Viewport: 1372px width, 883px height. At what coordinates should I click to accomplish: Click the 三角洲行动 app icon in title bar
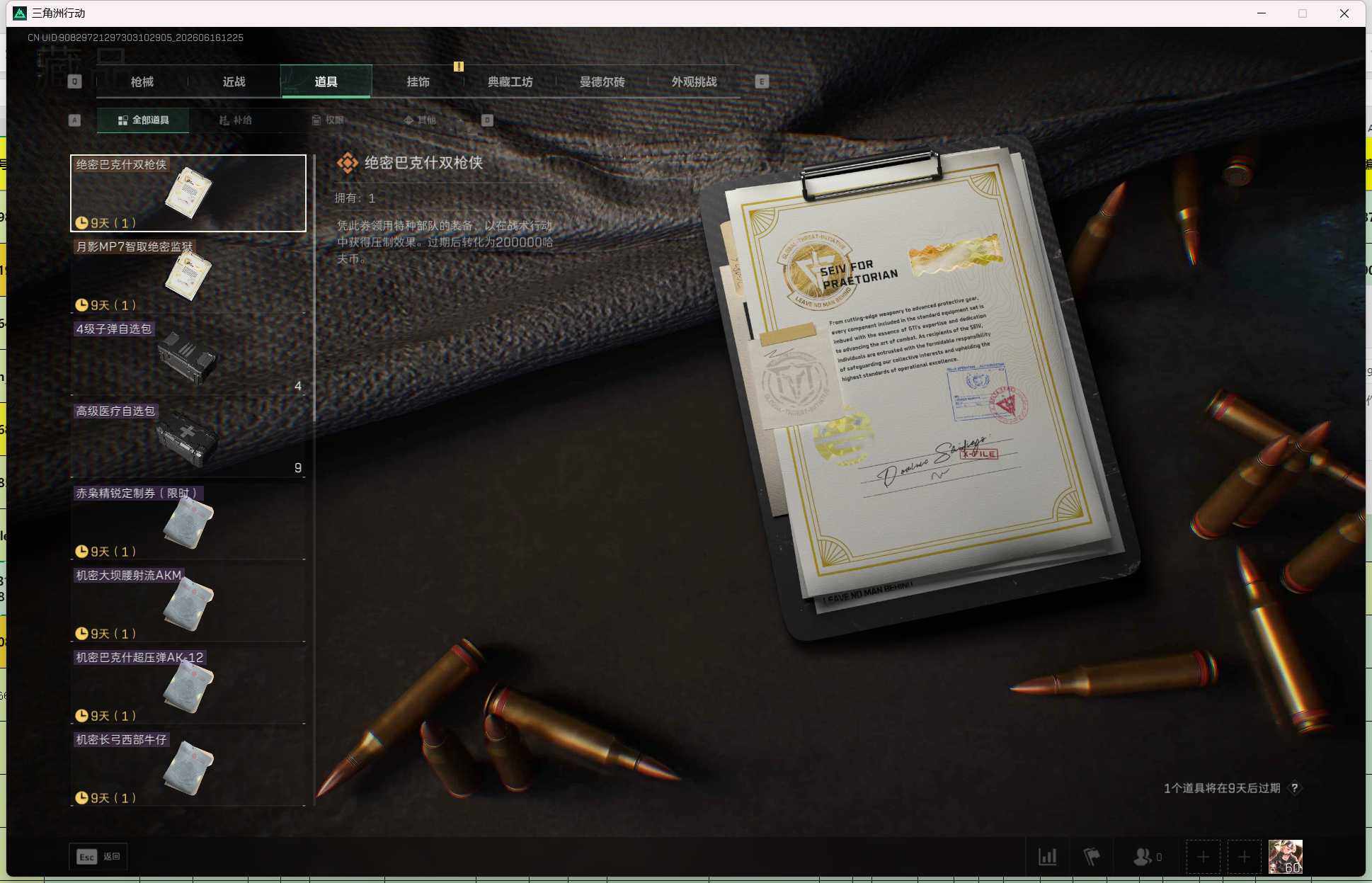20,13
